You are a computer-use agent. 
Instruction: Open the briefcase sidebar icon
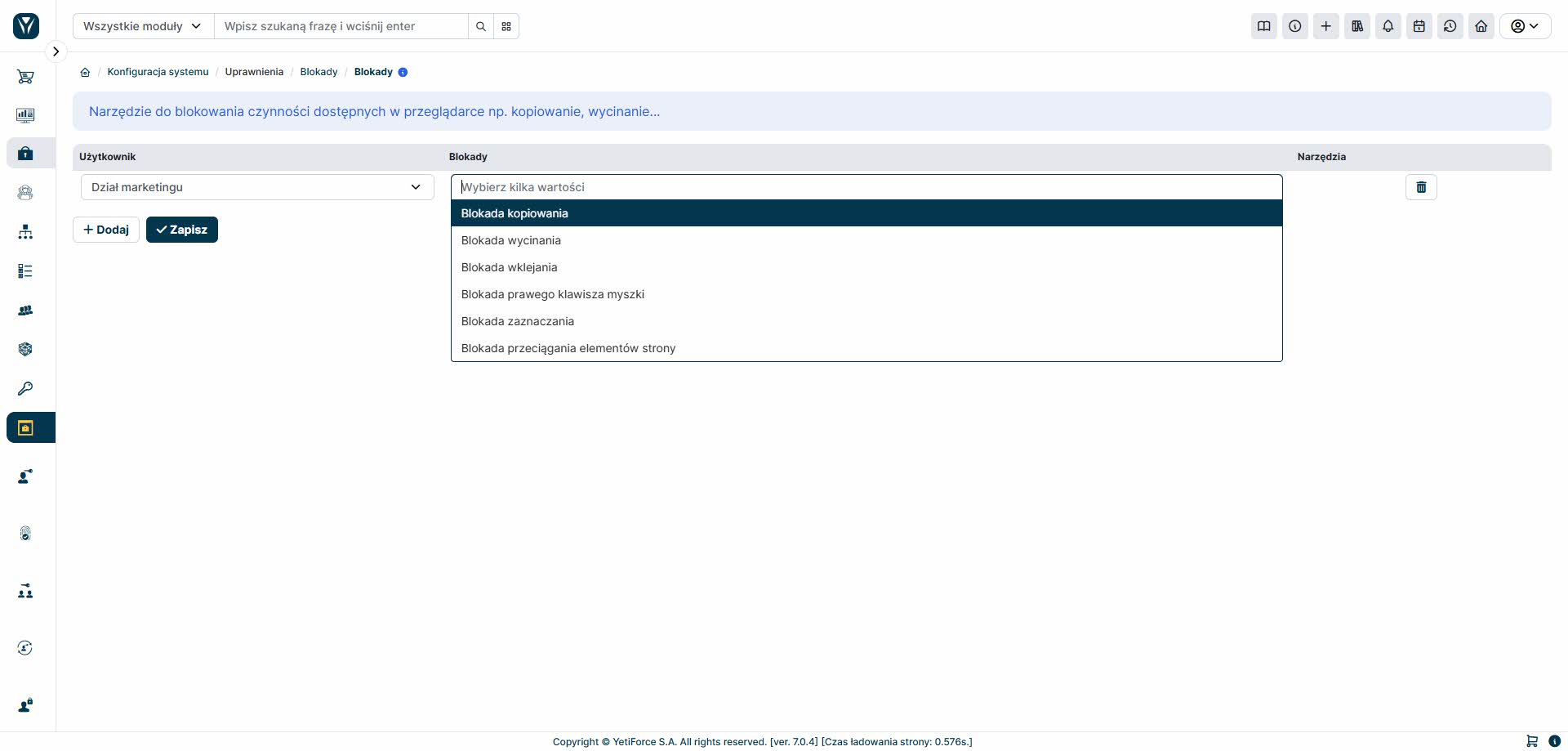click(25, 154)
